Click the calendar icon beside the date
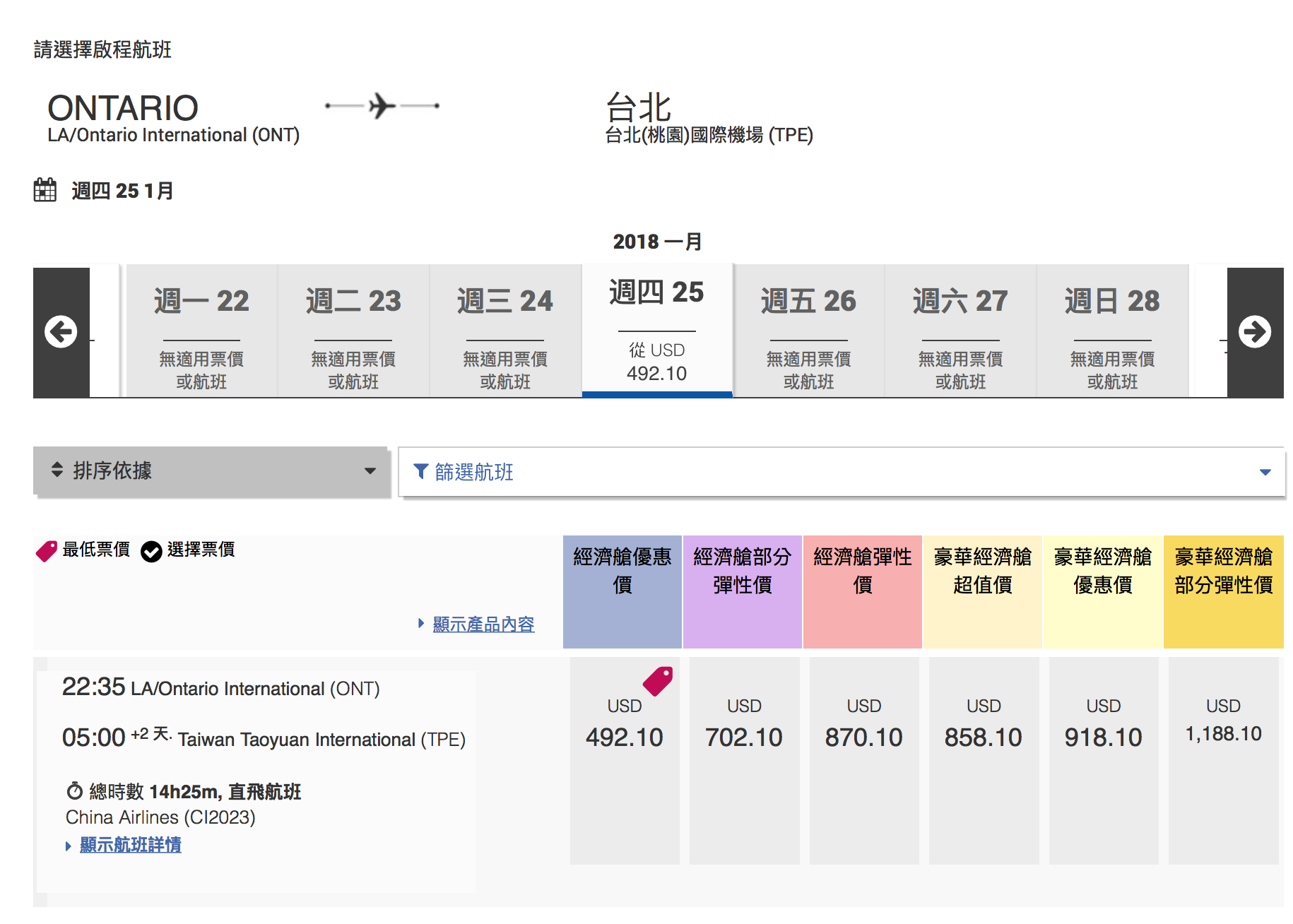This screenshot has height=924, width=1293. [45, 190]
